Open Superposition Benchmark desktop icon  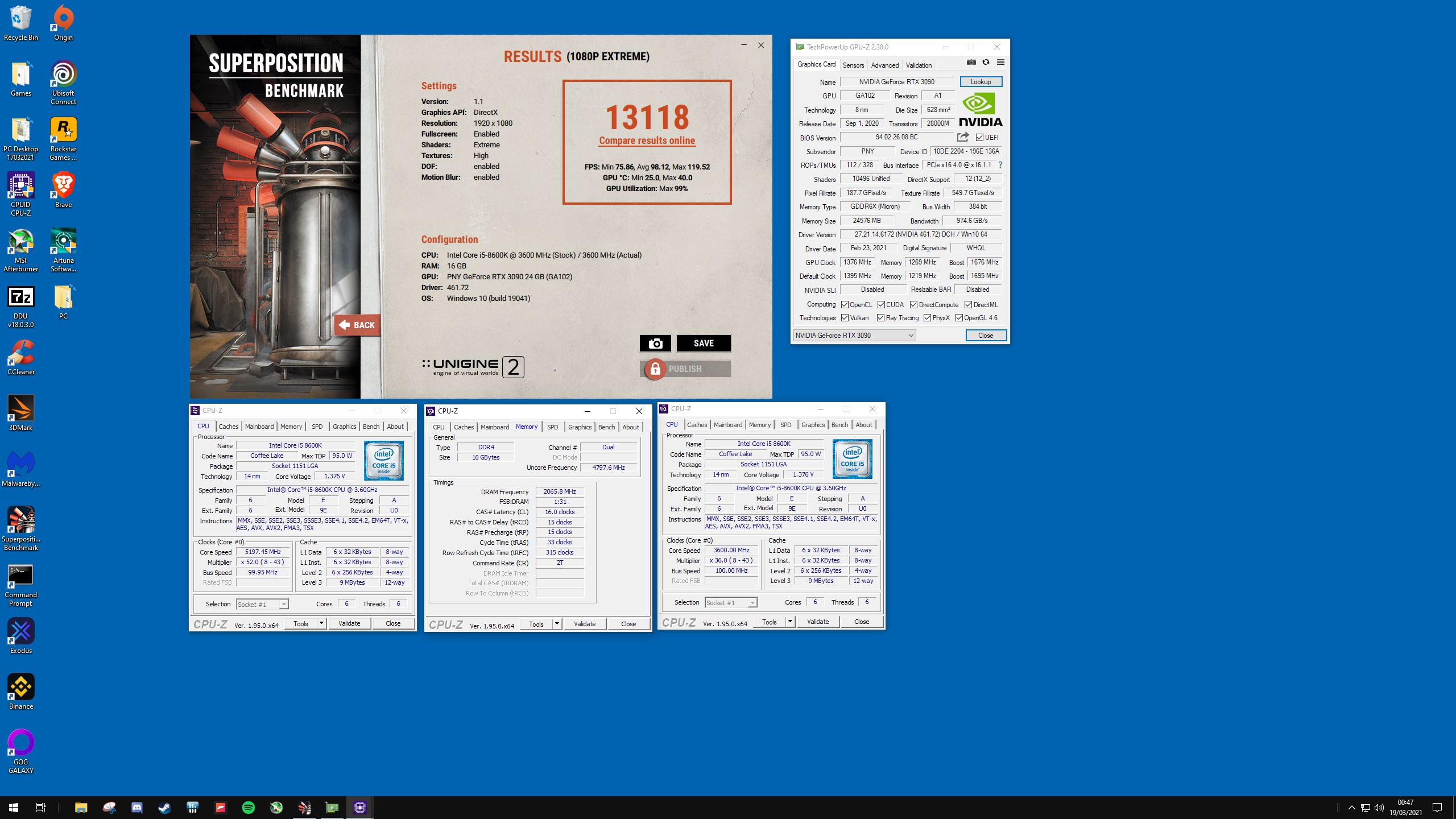pos(21,529)
